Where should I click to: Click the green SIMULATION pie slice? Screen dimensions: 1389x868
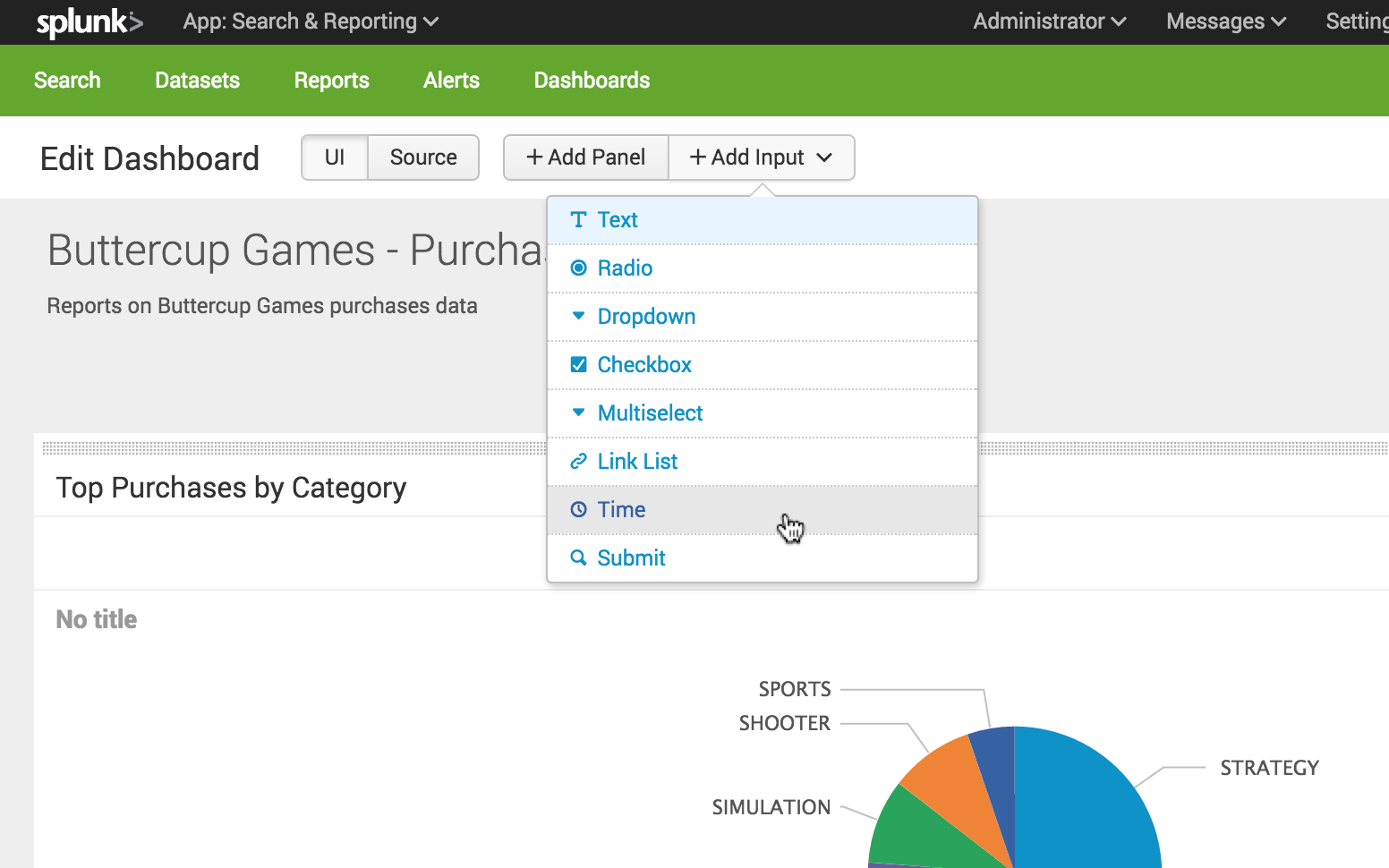click(922, 832)
